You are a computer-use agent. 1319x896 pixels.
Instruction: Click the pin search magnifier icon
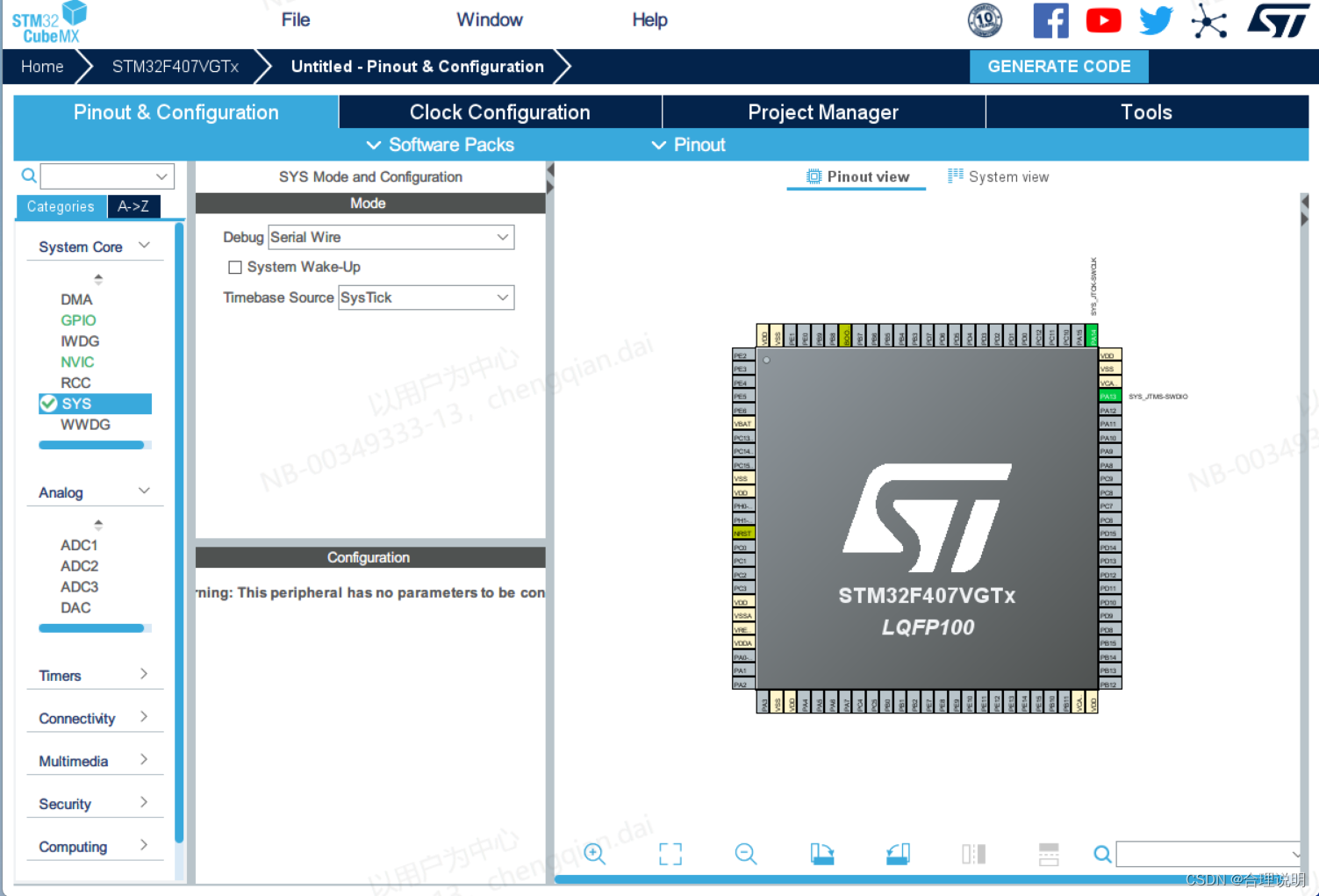click(1103, 854)
